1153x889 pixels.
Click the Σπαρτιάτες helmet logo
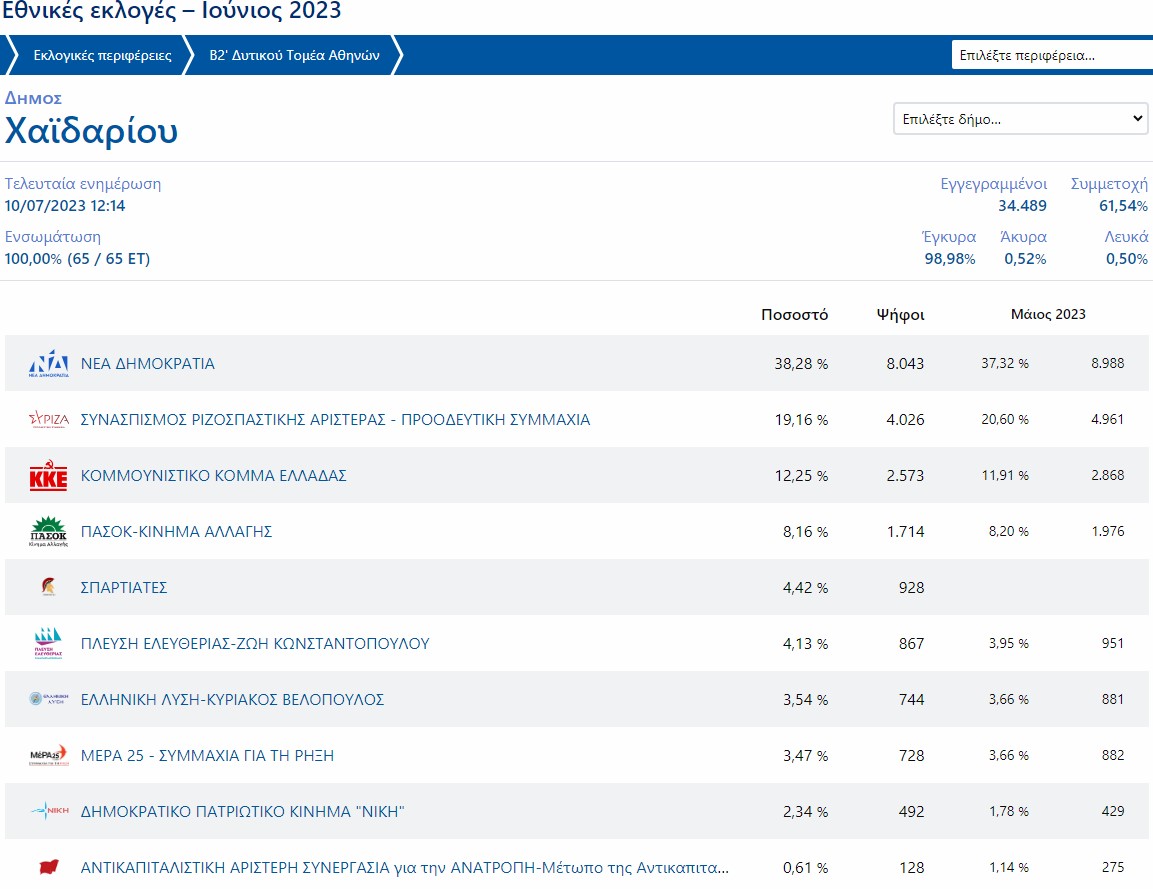49,587
